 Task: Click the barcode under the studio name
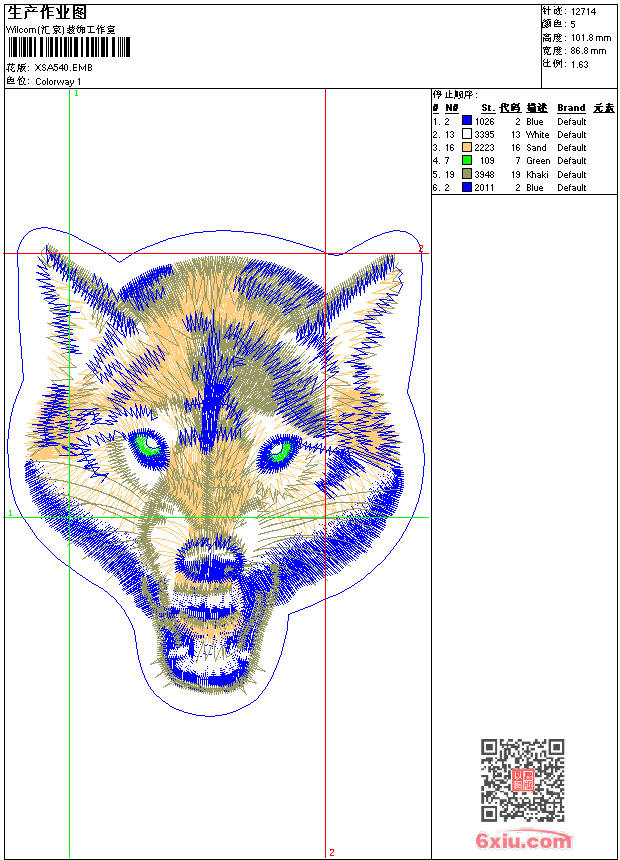pos(69,47)
